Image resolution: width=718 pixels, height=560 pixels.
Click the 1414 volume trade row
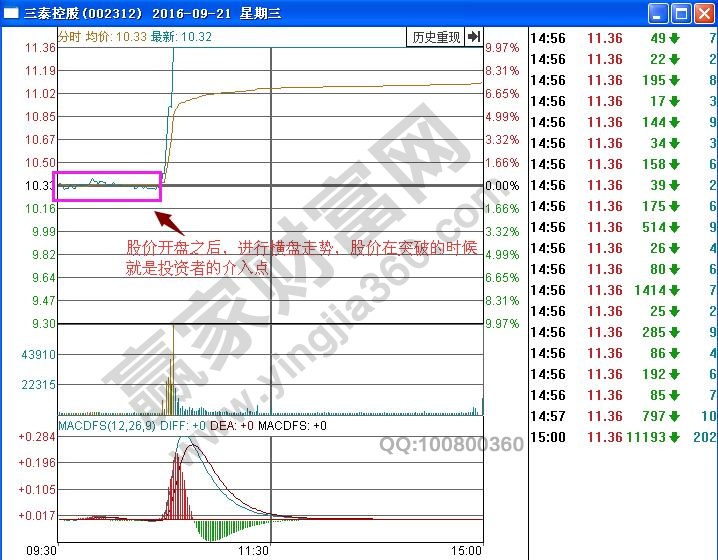(x=620, y=290)
